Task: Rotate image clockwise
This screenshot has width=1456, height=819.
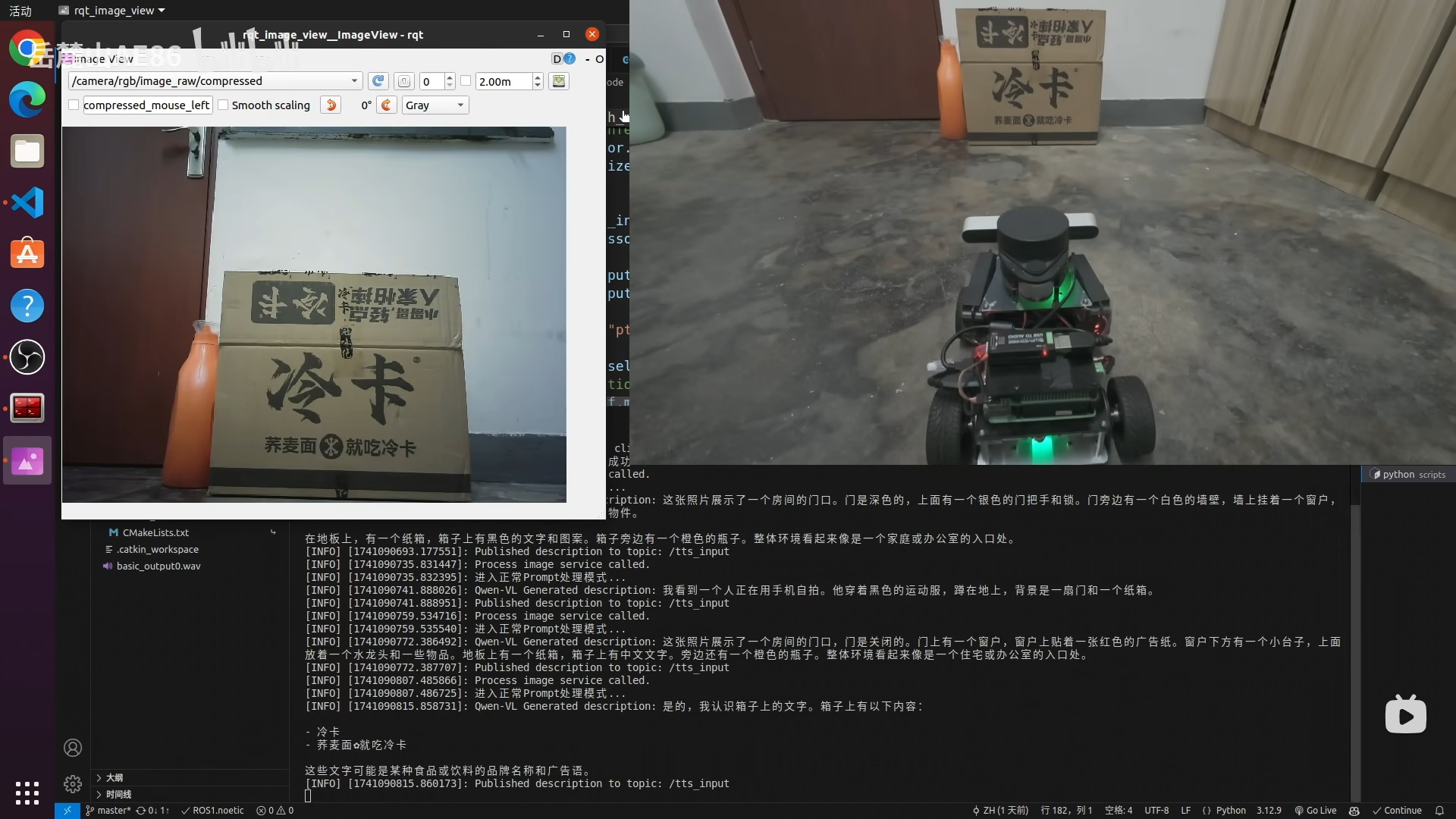Action: [x=387, y=105]
